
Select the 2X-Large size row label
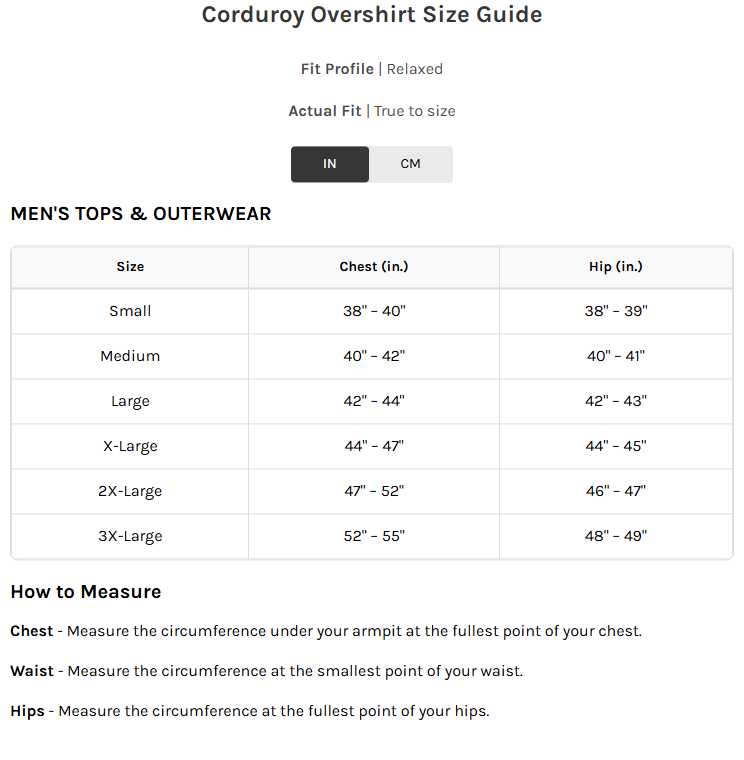pyautogui.click(x=130, y=491)
